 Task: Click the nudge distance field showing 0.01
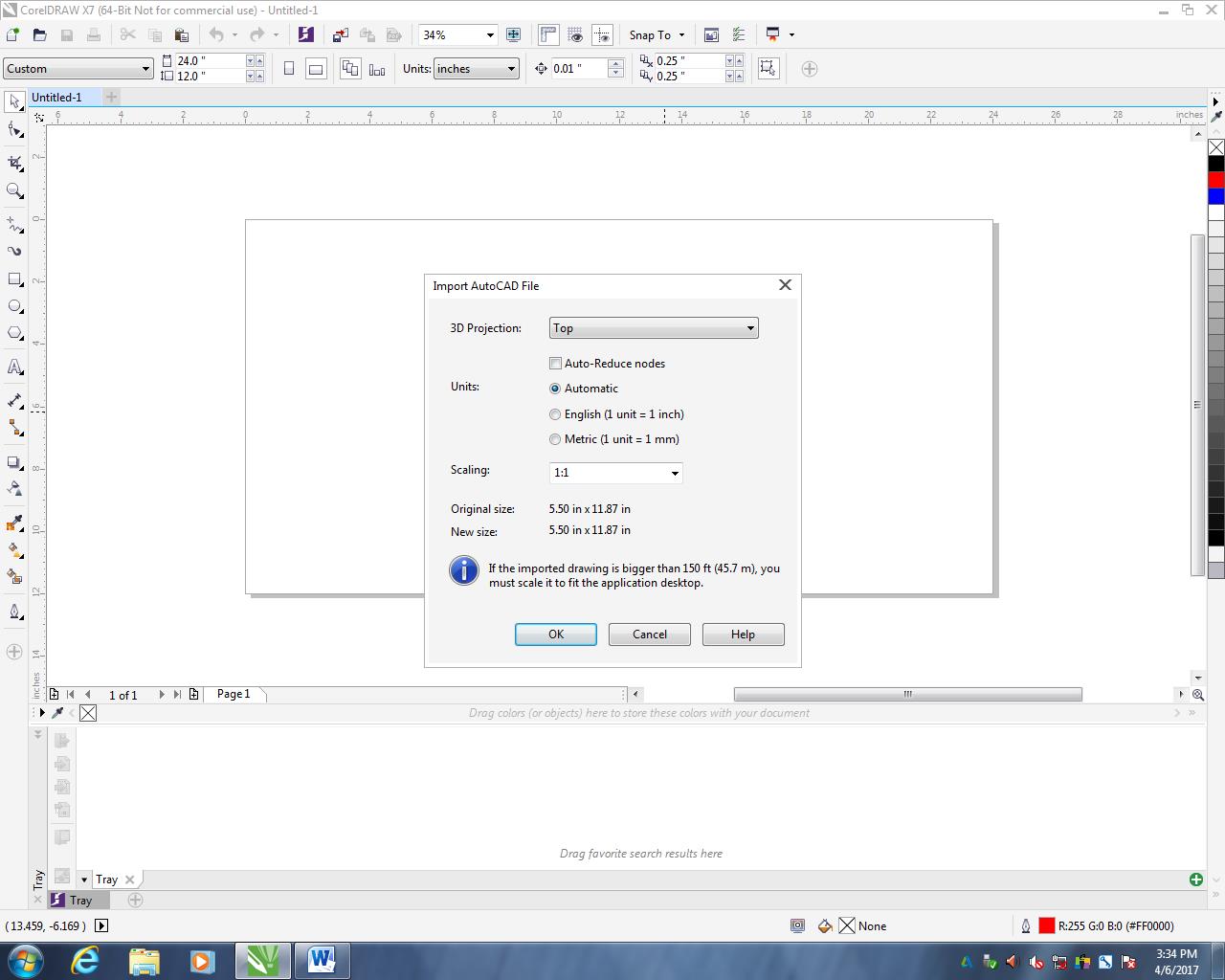[x=579, y=69]
